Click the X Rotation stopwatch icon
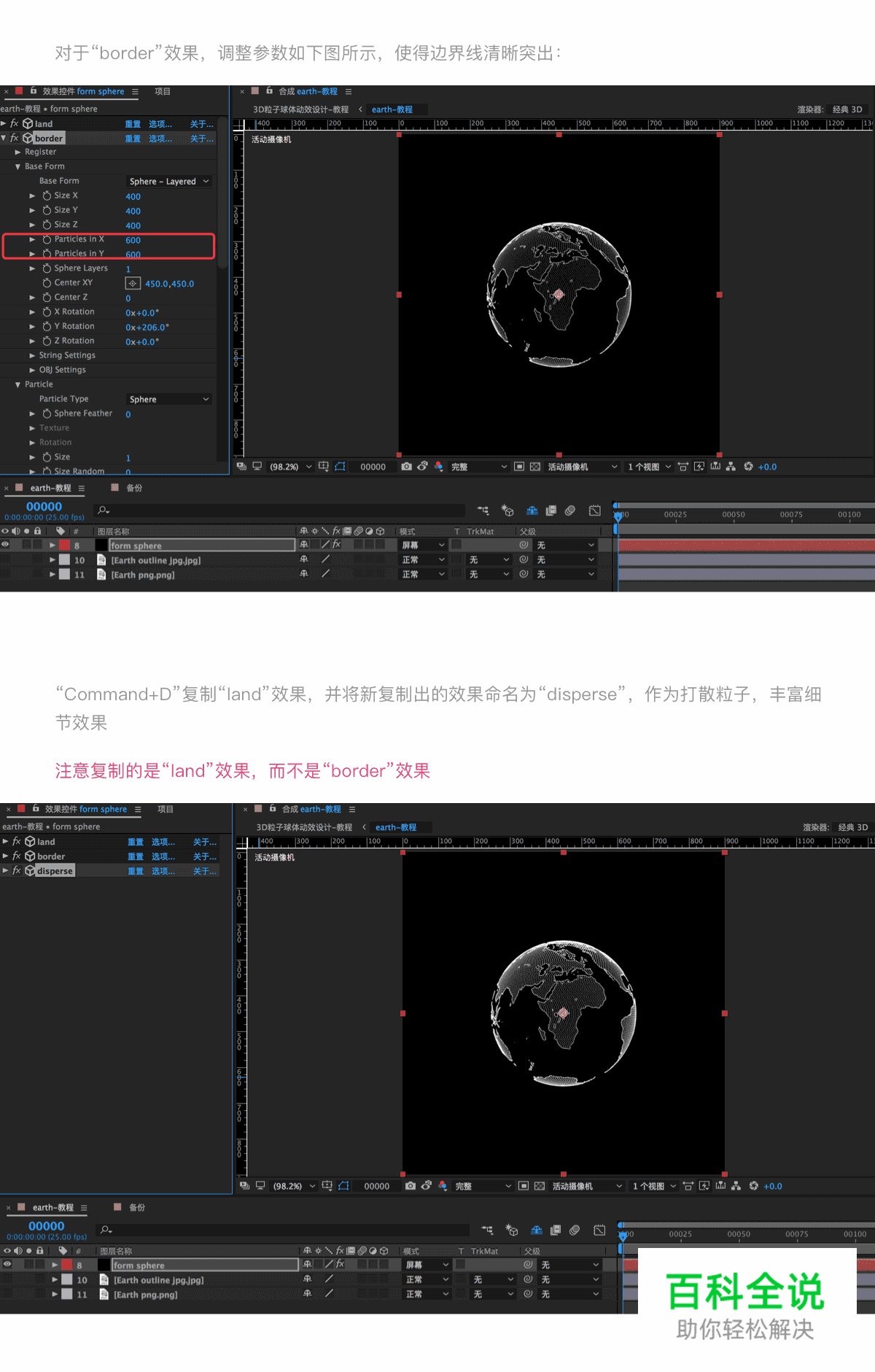The height and width of the screenshot is (1372, 875). click(x=47, y=312)
